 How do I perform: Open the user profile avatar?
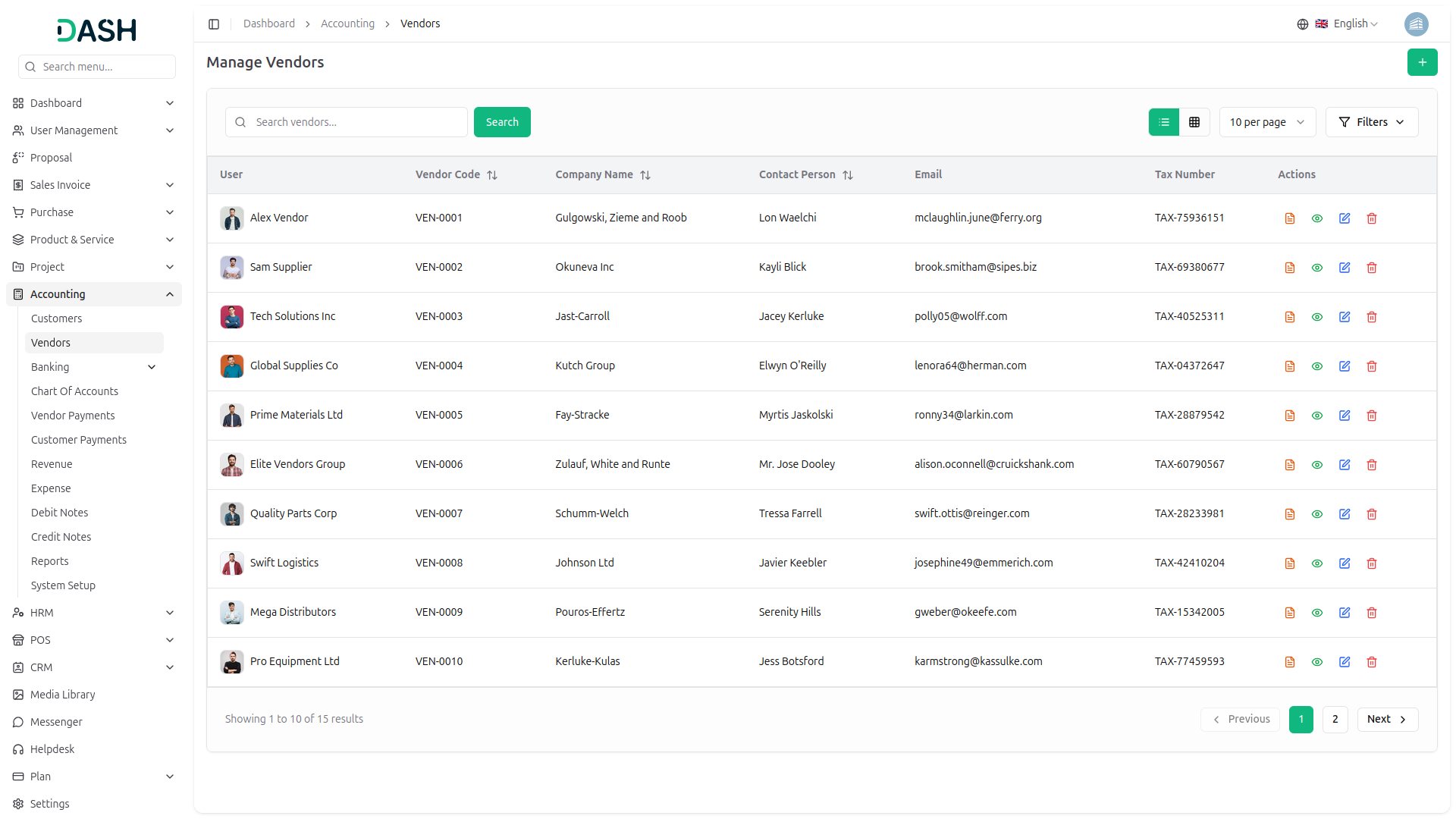tap(1416, 24)
